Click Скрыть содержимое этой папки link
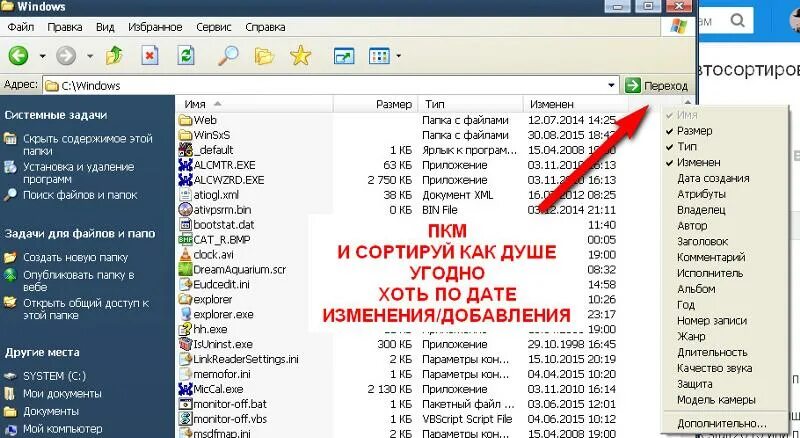This screenshot has width=800, height=438. (87, 144)
